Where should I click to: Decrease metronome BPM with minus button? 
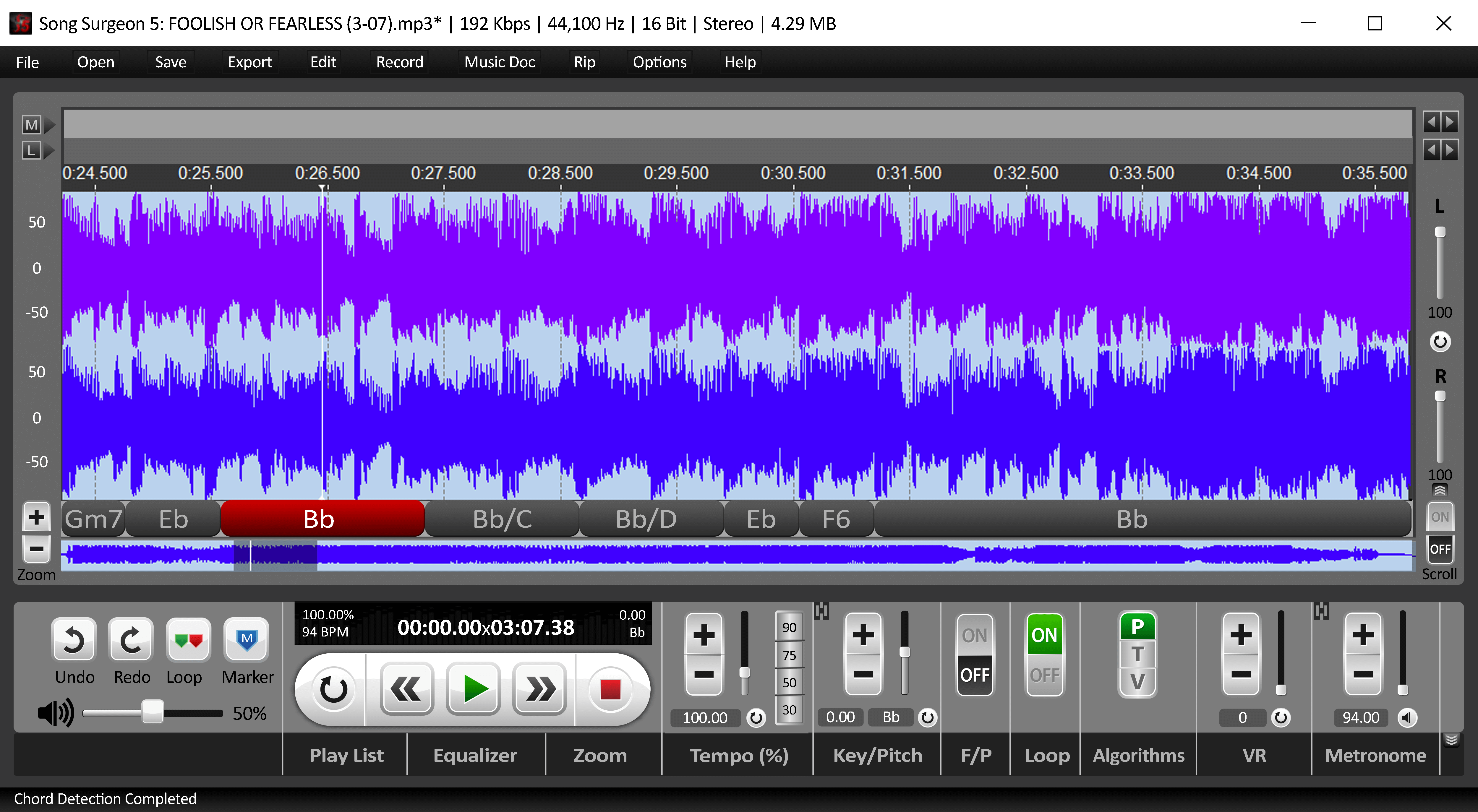[x=1363, y=674]
